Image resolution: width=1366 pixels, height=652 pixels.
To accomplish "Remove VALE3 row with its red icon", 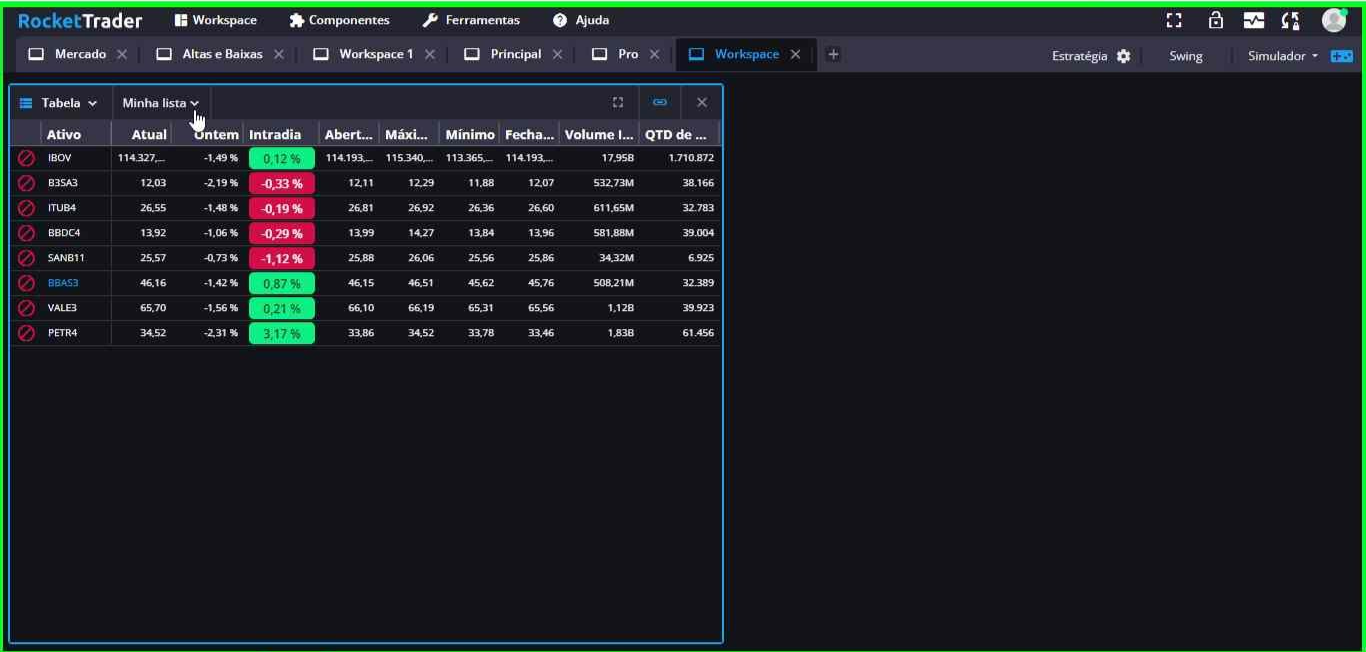I will 27,308.
